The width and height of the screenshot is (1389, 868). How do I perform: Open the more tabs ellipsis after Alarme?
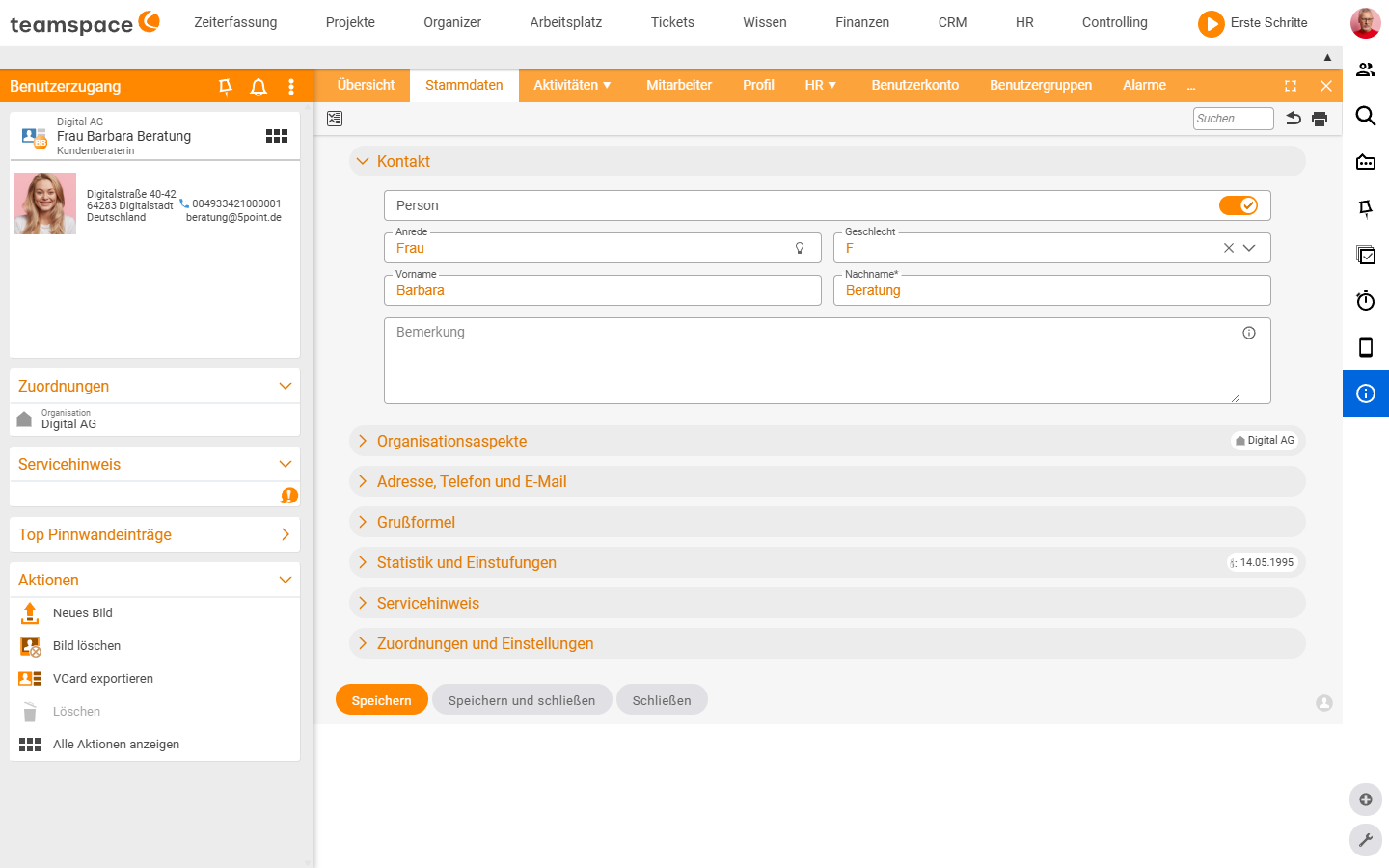click(1191, 86)
